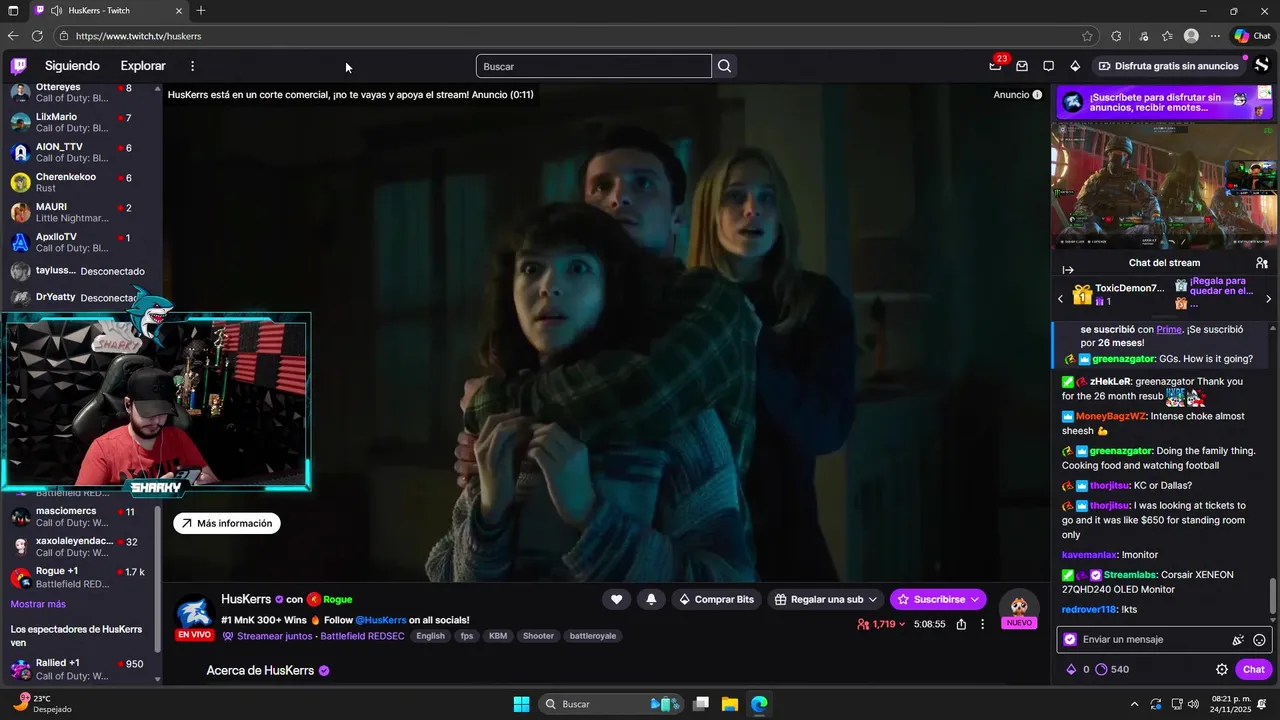Click the Comprar Bits button
This screenshot has height=720, width=1280.
[715, 599]
